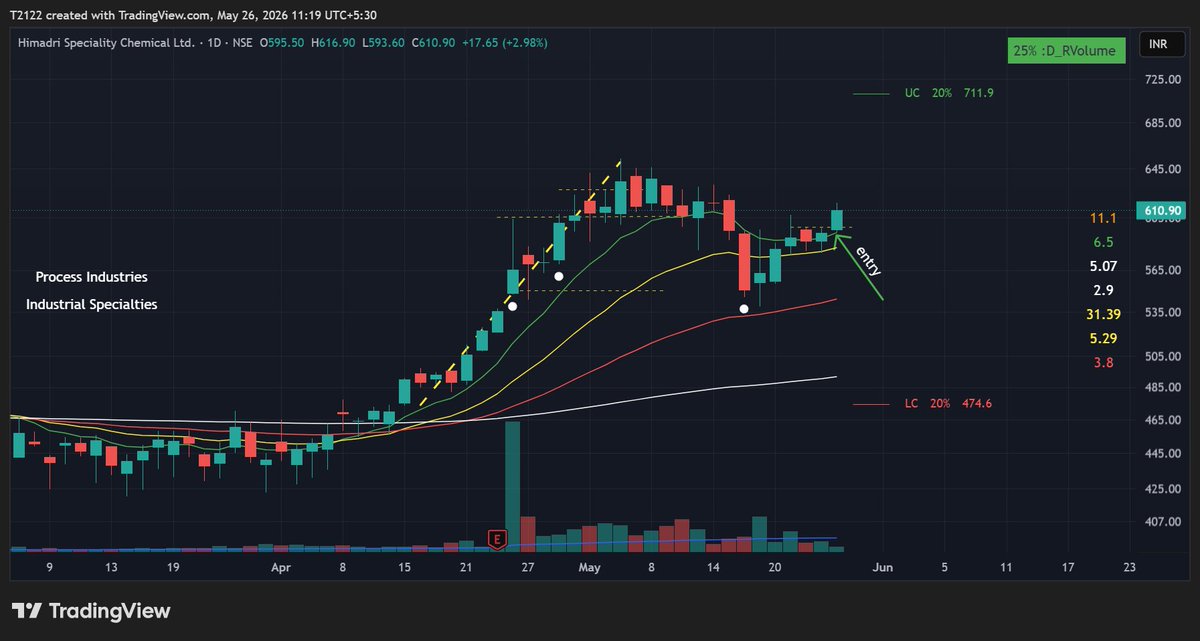1200x641 pixels.
Task: Click the orange 11.1 indicator value
Action: pos(1103,218)
